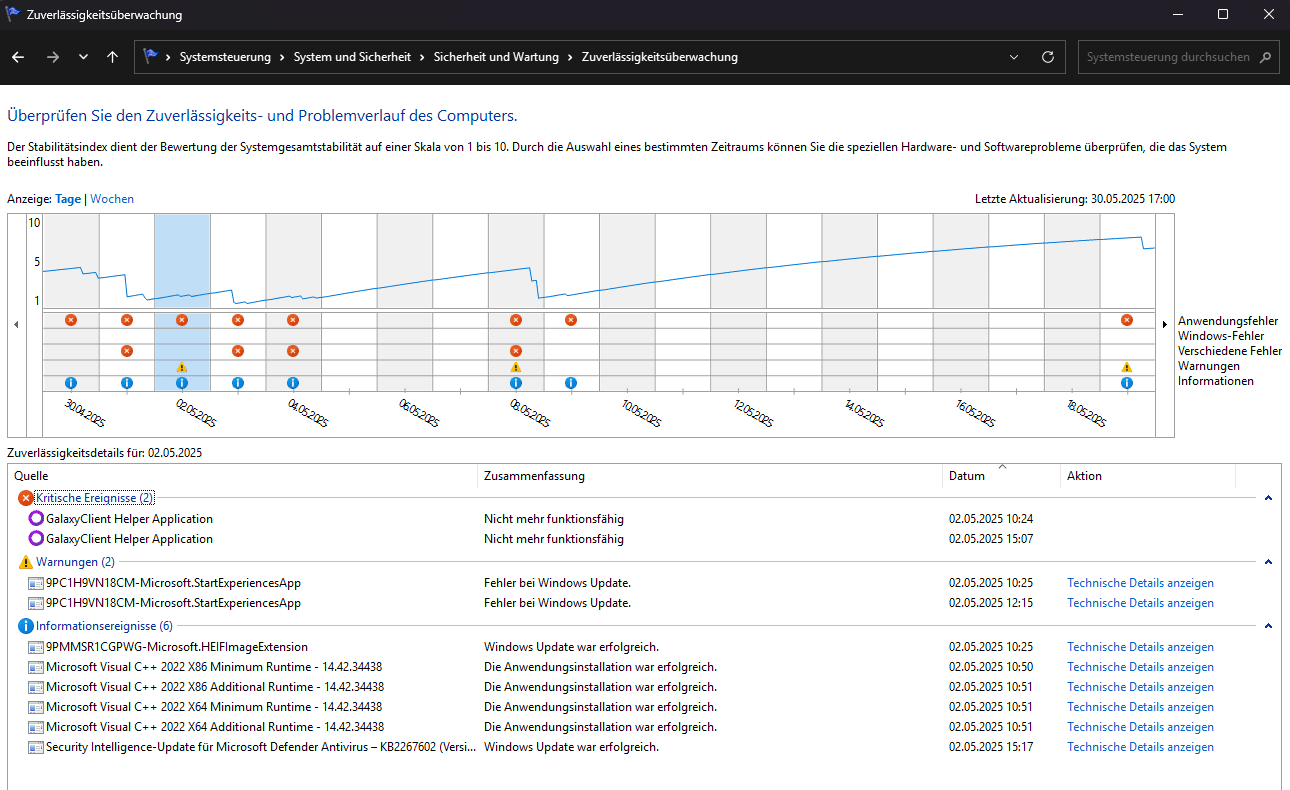
Task: Click the search magnifier icon
Action: tap(1266, 57)
